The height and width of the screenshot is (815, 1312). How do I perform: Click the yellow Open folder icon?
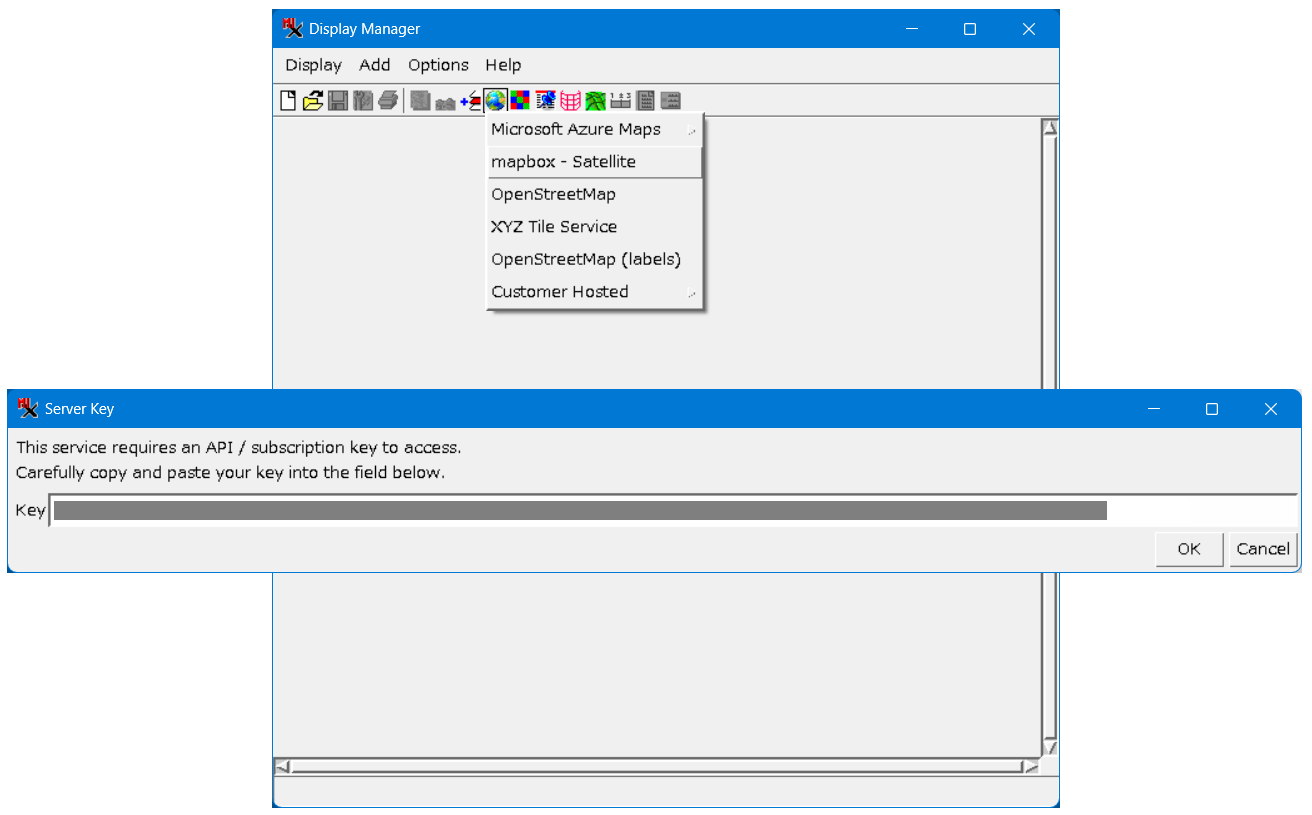[313, 100]
